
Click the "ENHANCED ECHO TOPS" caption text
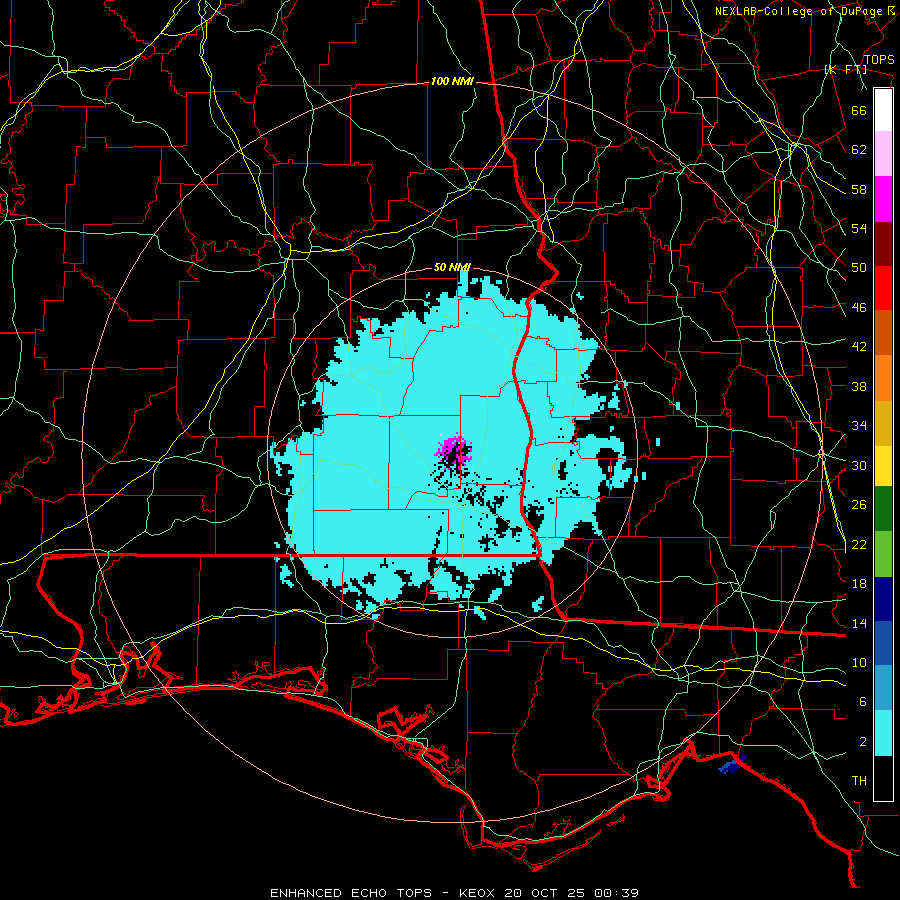click(351, 893)
